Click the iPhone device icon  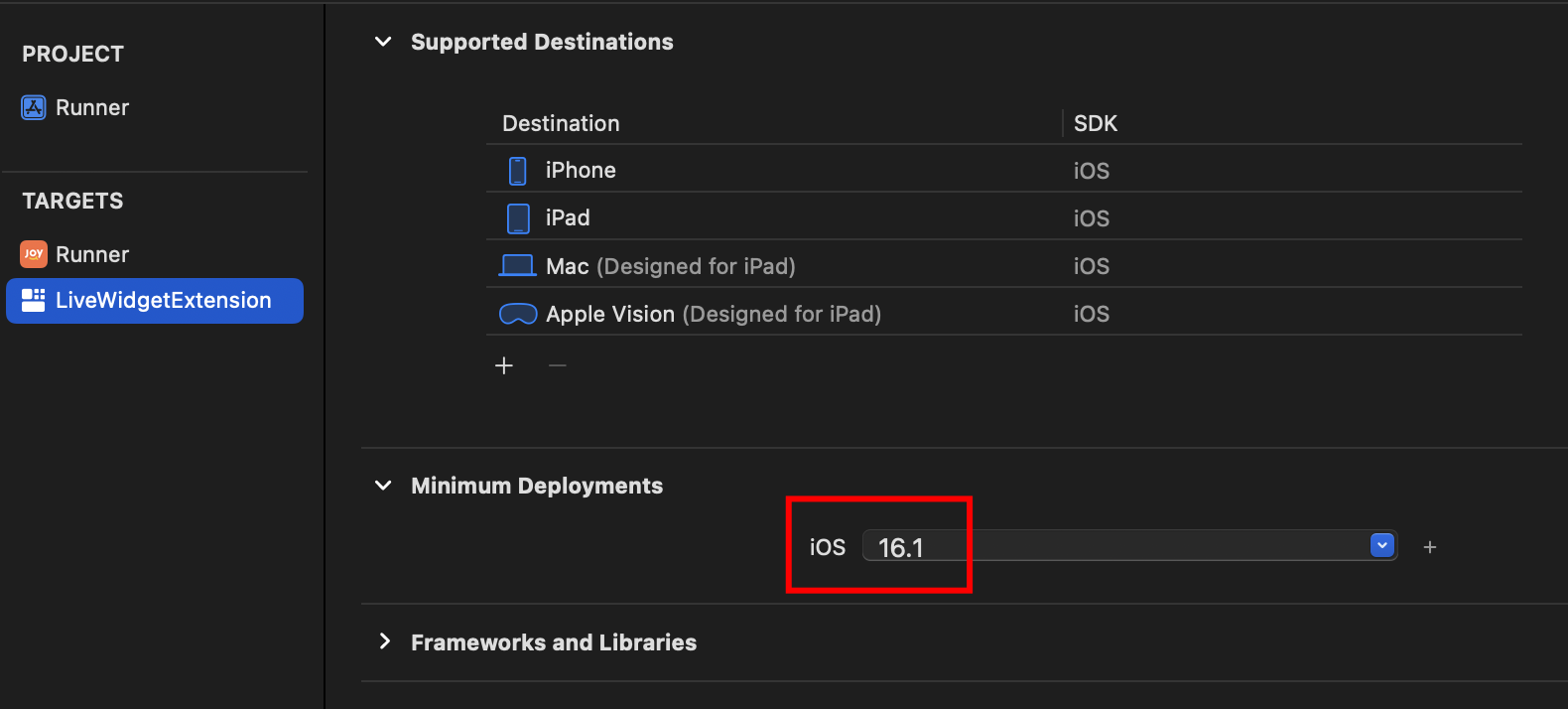518,171
